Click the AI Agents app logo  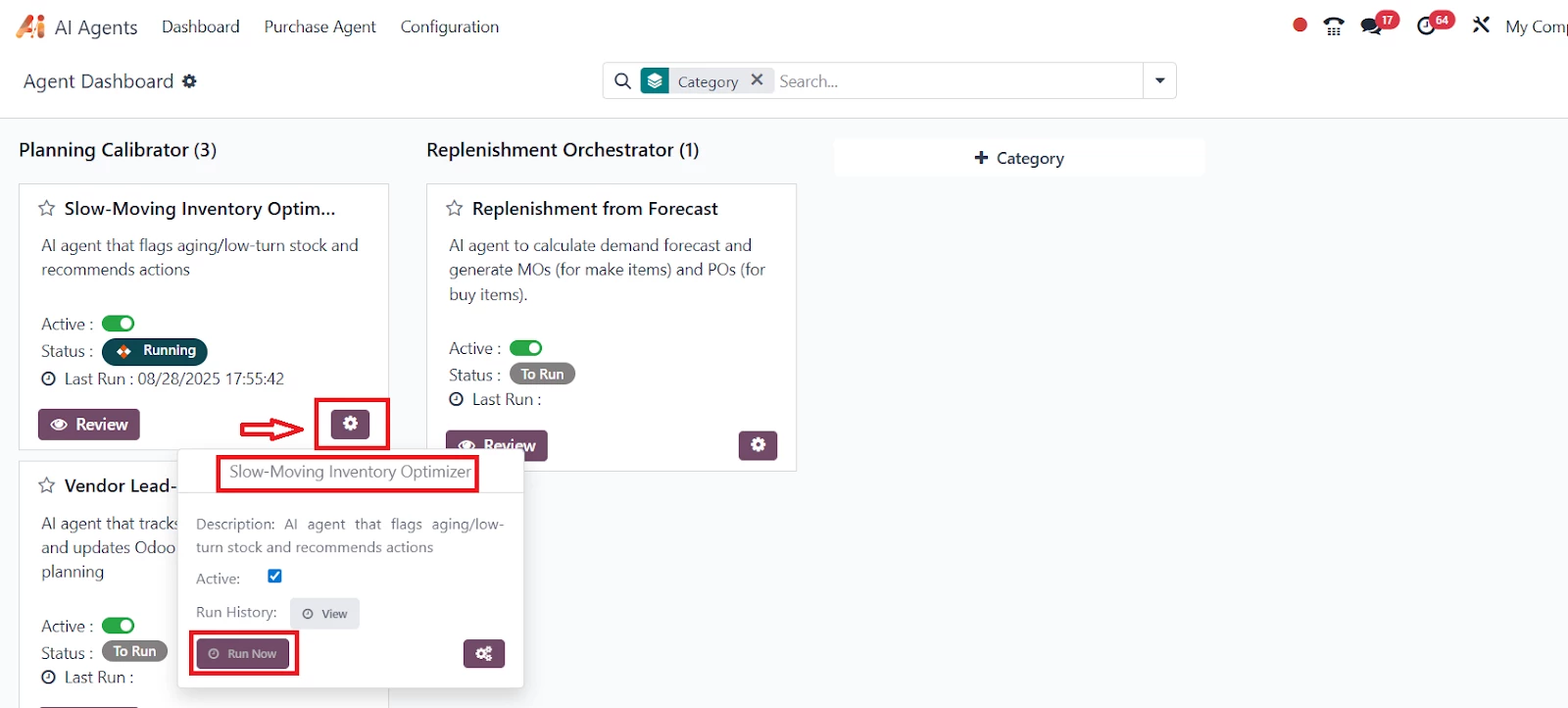click(30, 26)
